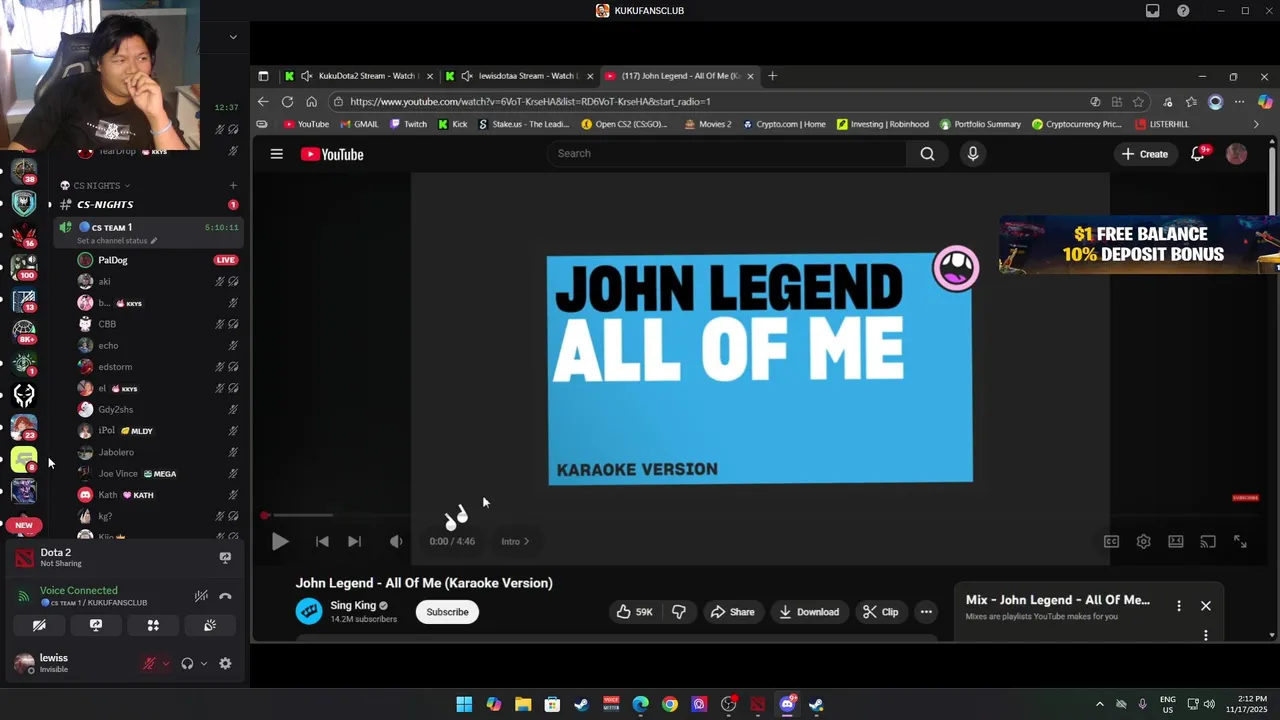
Task: Open Crypto.com Home bookmark
Action: (783, 124)
